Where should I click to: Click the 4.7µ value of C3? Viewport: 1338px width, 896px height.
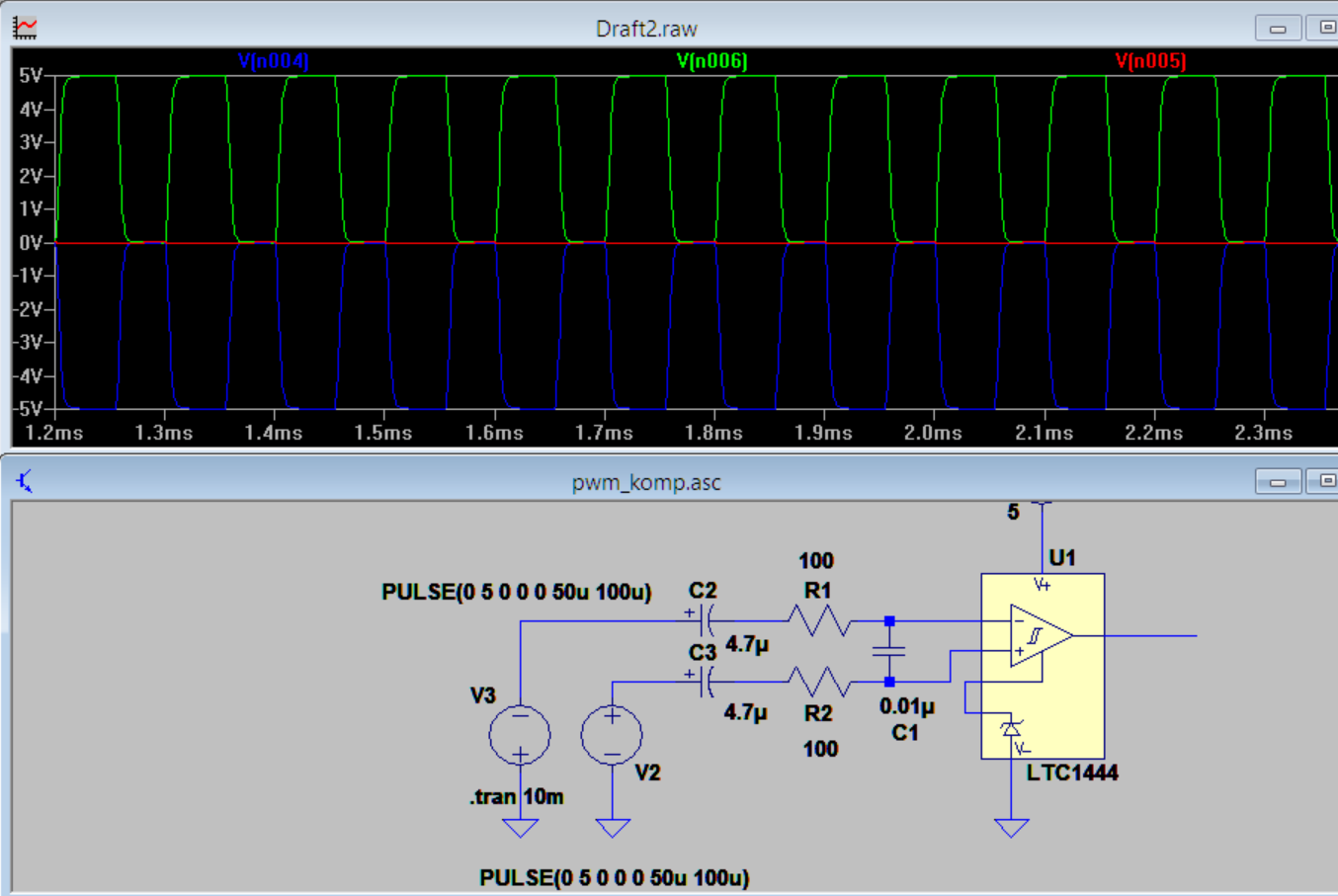point(746,712)
